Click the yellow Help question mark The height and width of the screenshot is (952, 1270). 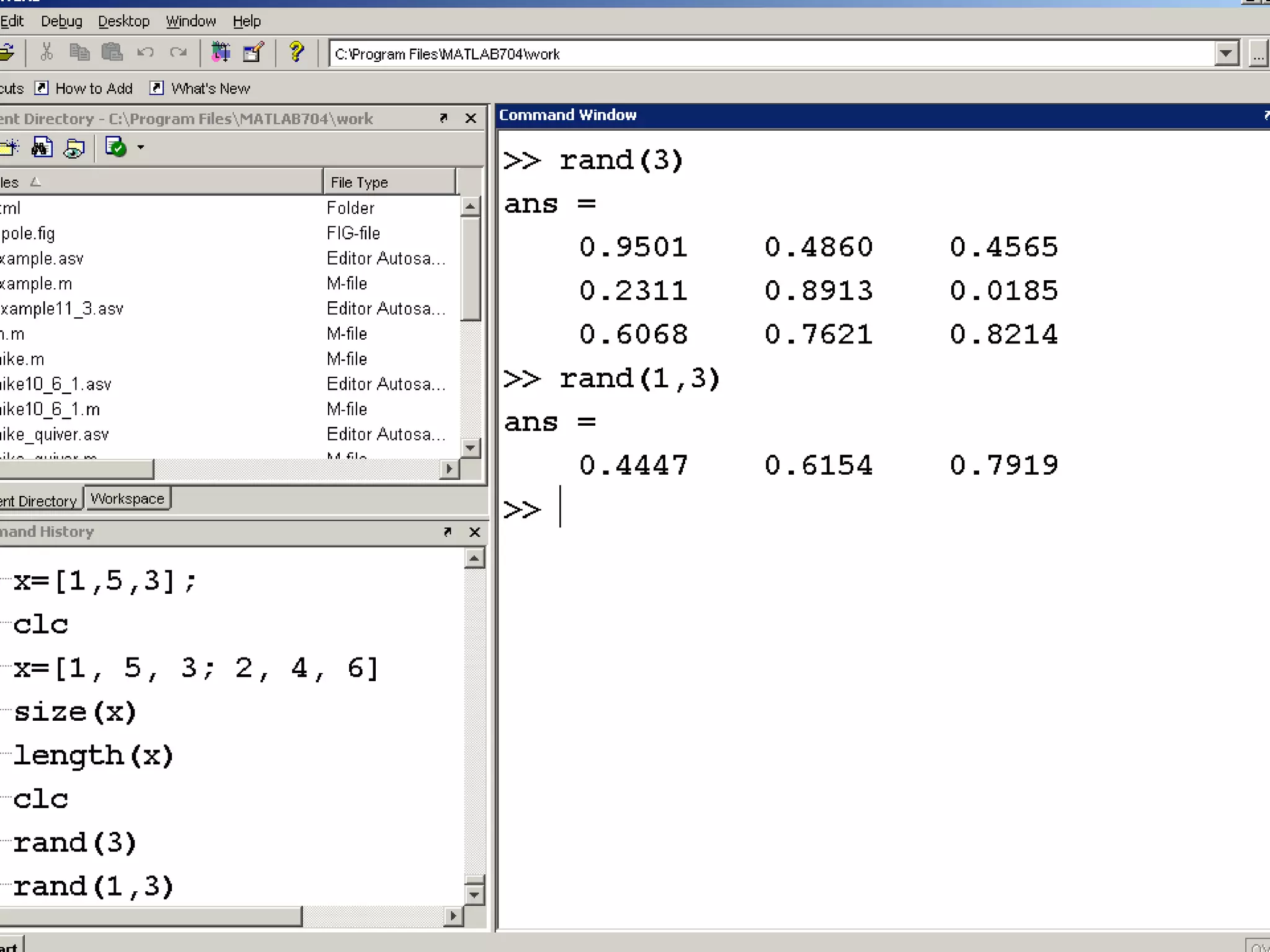coord(296,53)
